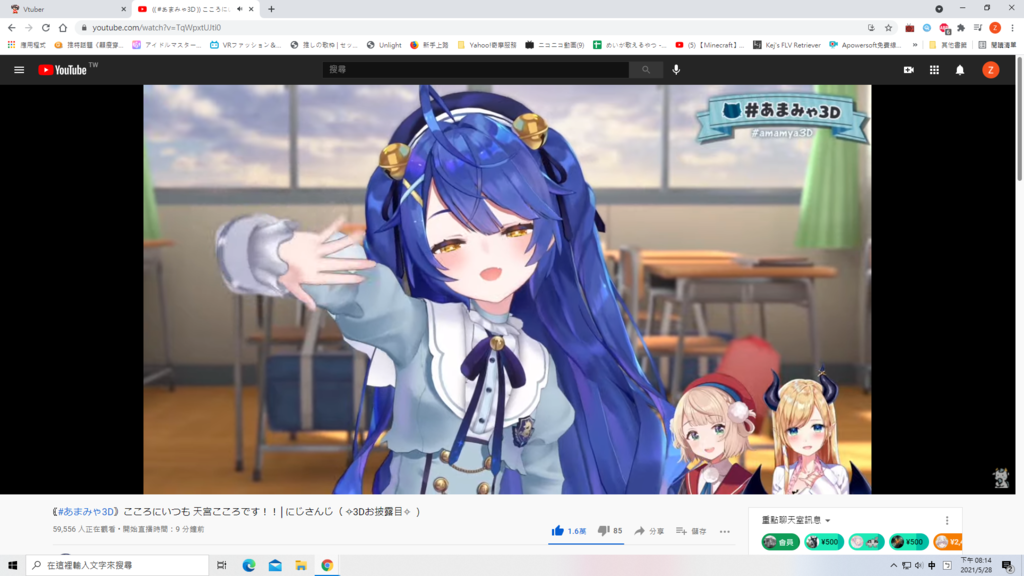
Task: Click the address bar URL
Action: pos(157,27)
